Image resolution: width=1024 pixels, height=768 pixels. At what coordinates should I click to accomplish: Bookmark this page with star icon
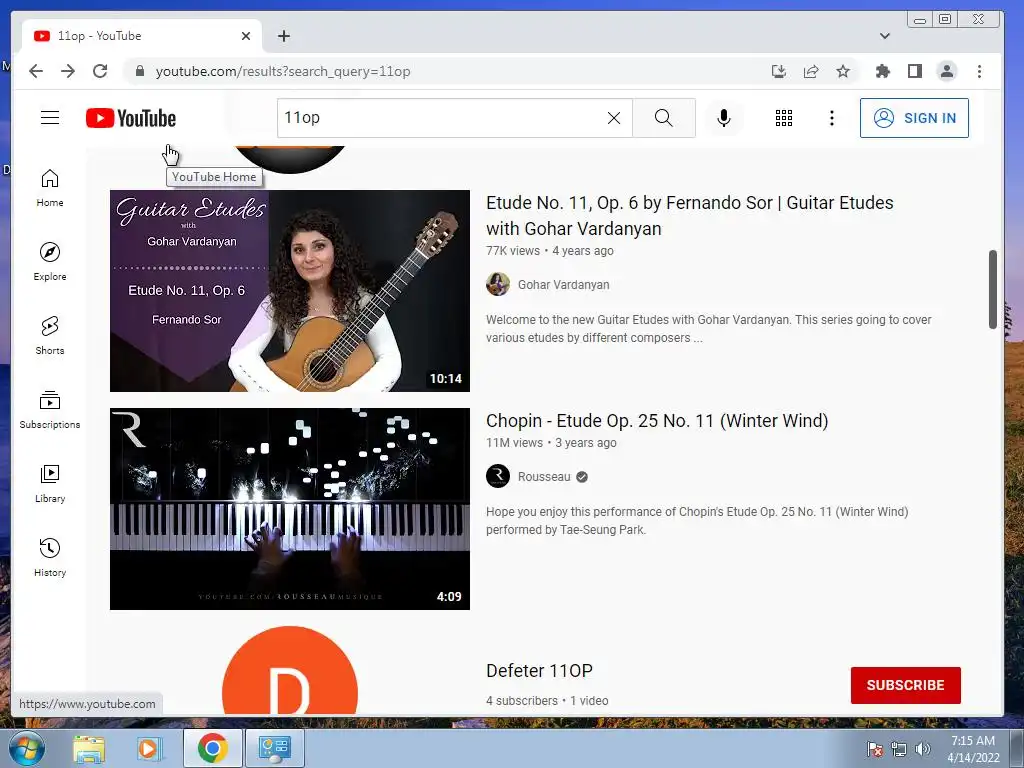coord(843,71)
